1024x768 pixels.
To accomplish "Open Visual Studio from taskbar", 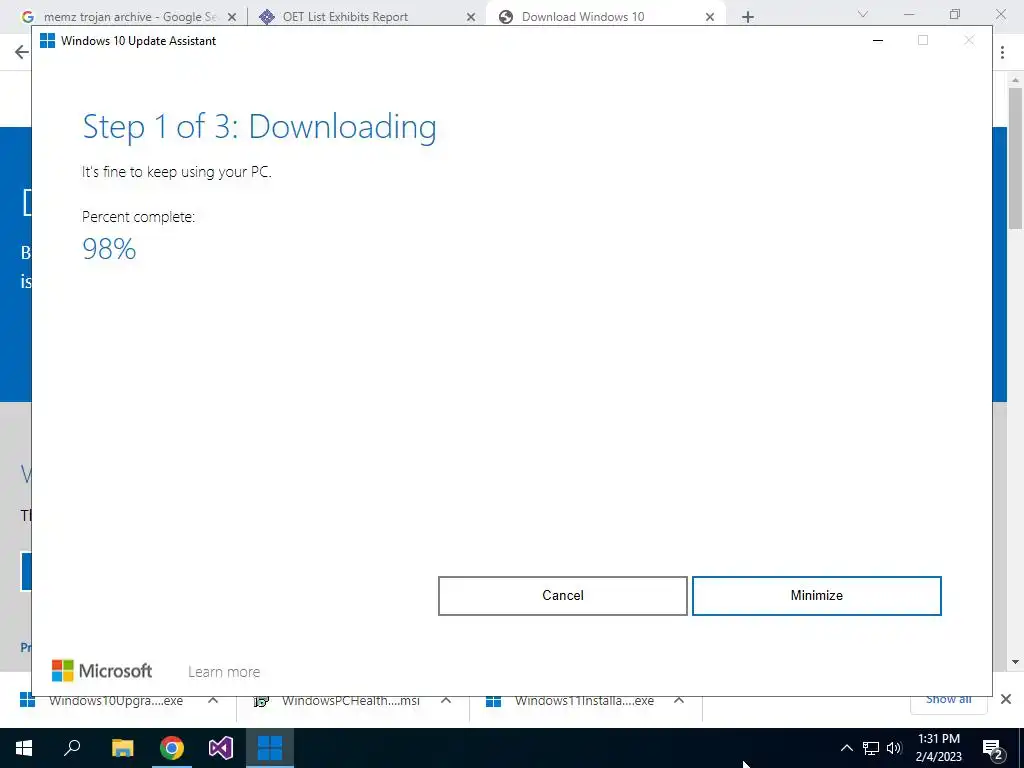I will (221, 748).
